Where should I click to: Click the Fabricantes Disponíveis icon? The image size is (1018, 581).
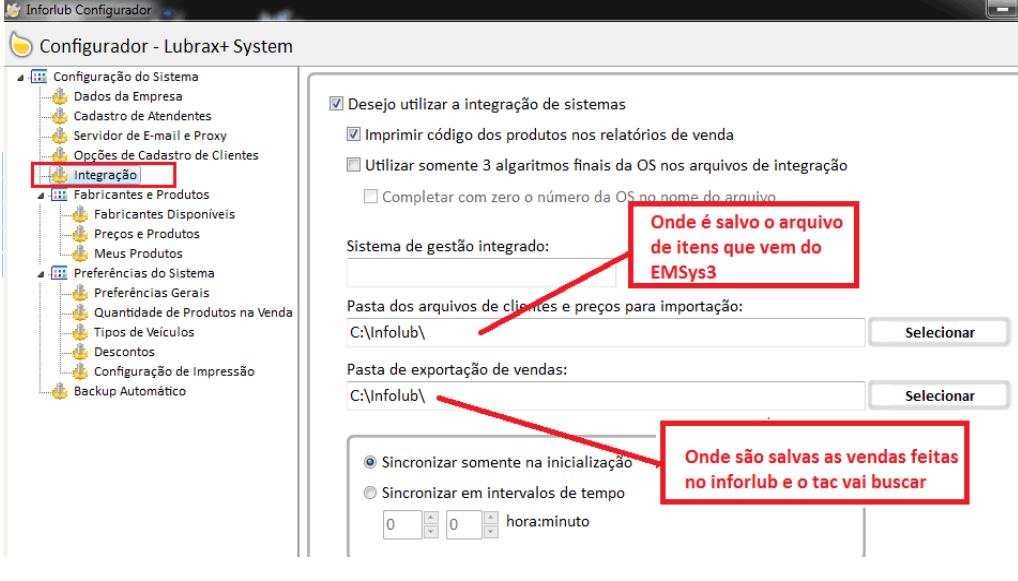(x=80, y=214)
